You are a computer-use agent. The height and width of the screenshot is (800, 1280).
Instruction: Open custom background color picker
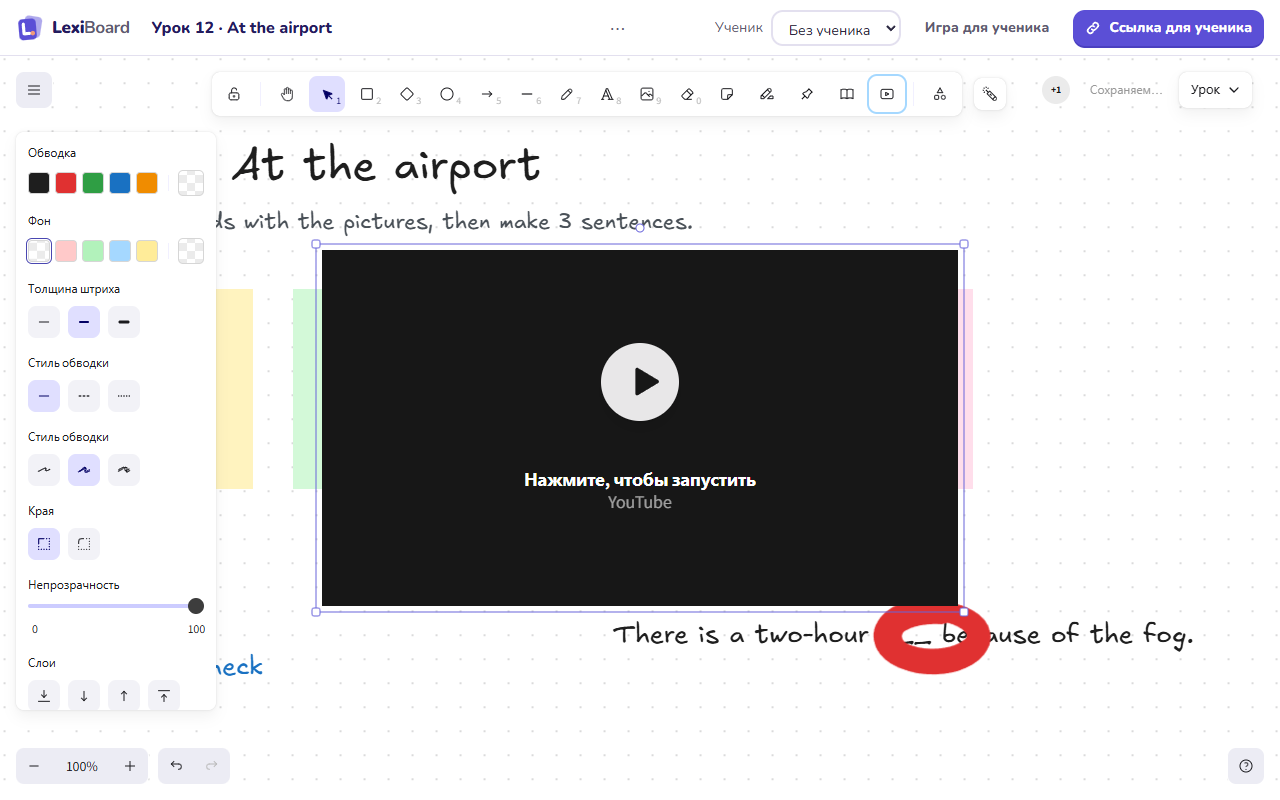191,251
